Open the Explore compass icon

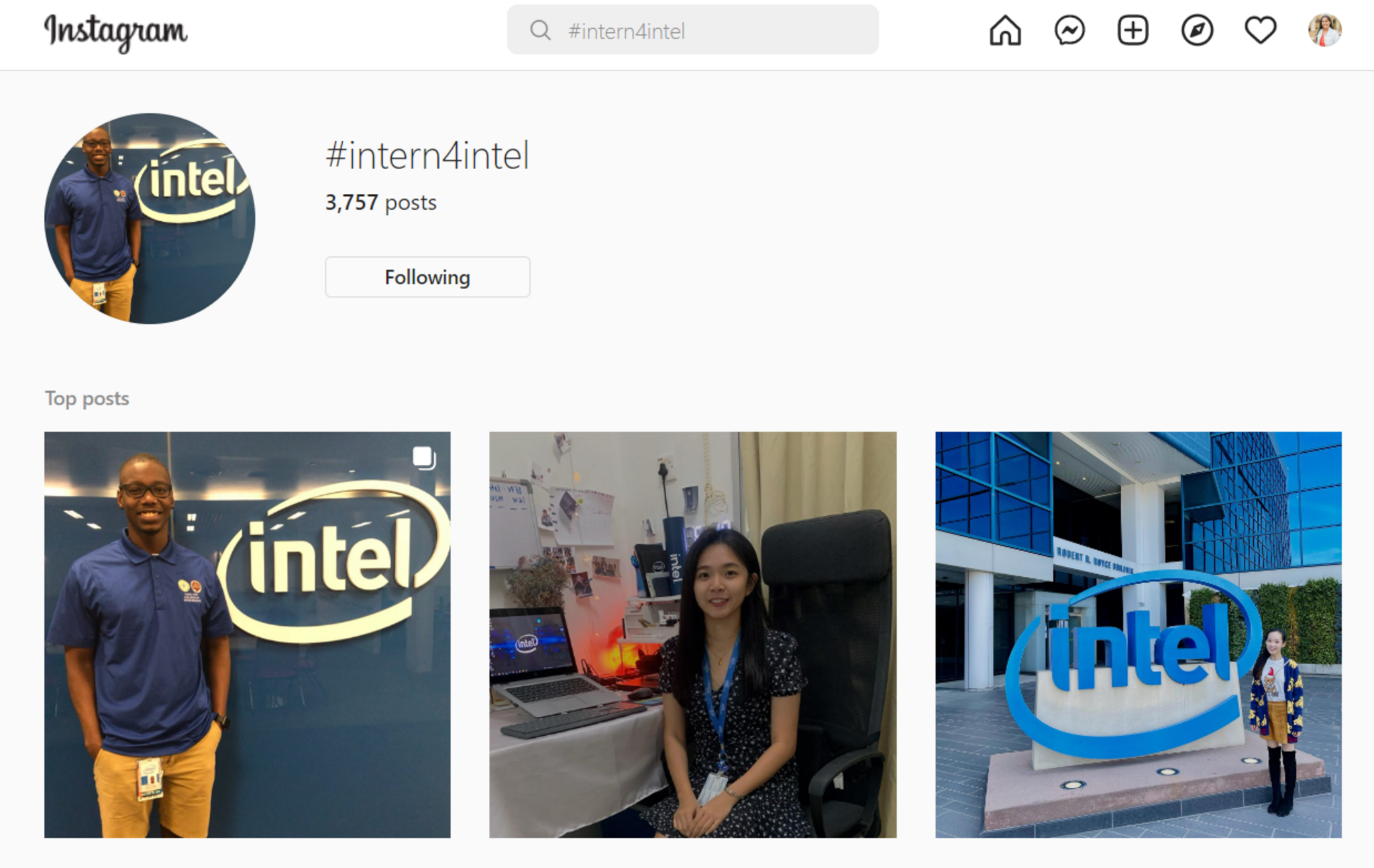1196,31
